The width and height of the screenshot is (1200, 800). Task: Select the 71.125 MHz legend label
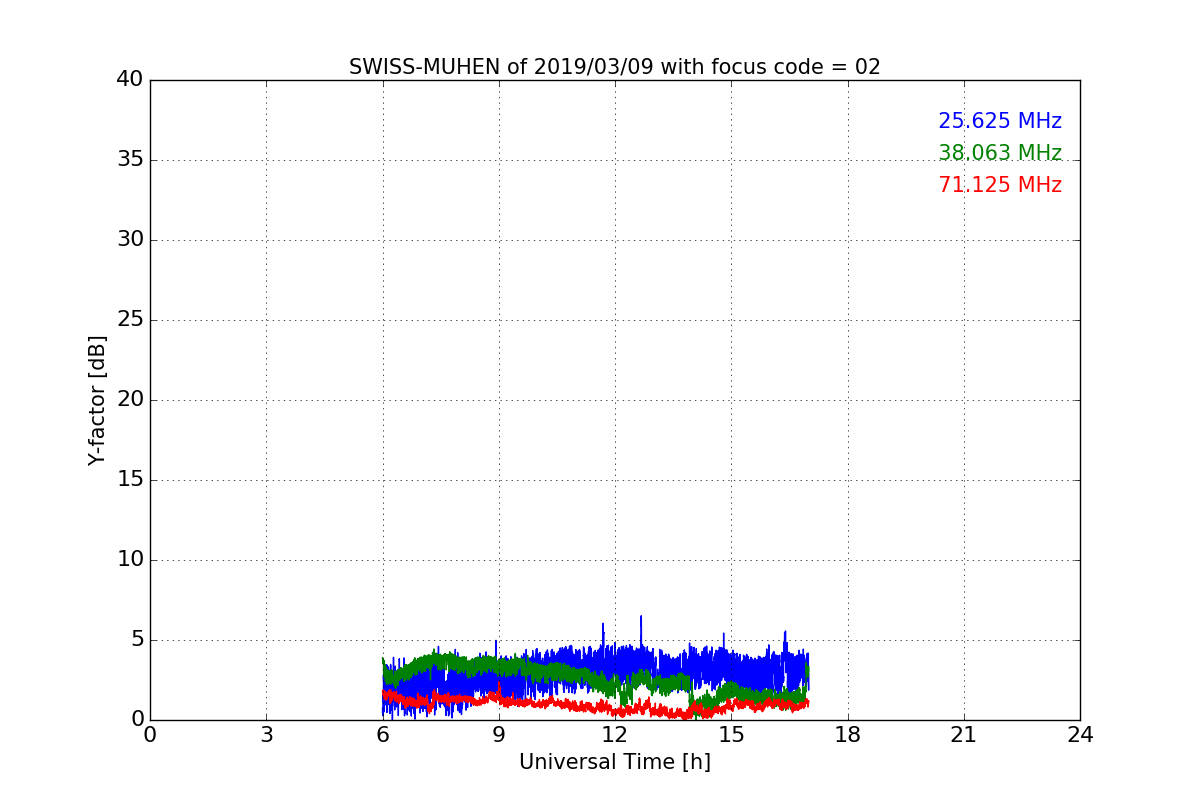[1000, 185]
